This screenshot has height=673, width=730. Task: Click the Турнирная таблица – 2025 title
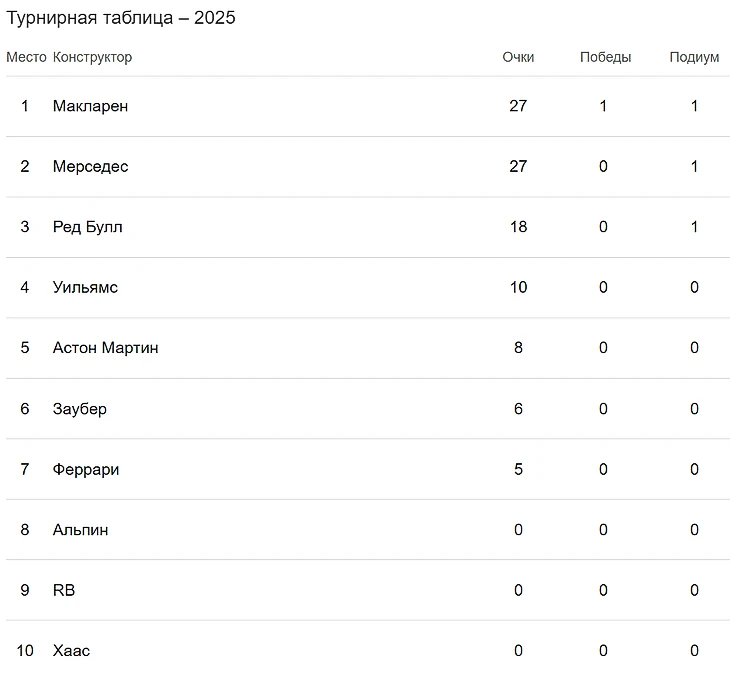click(x=121, y=18)
